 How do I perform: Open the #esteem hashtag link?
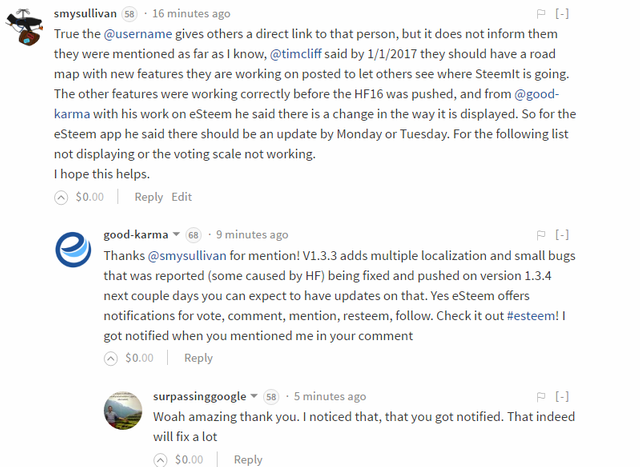[x=531, y=315]
